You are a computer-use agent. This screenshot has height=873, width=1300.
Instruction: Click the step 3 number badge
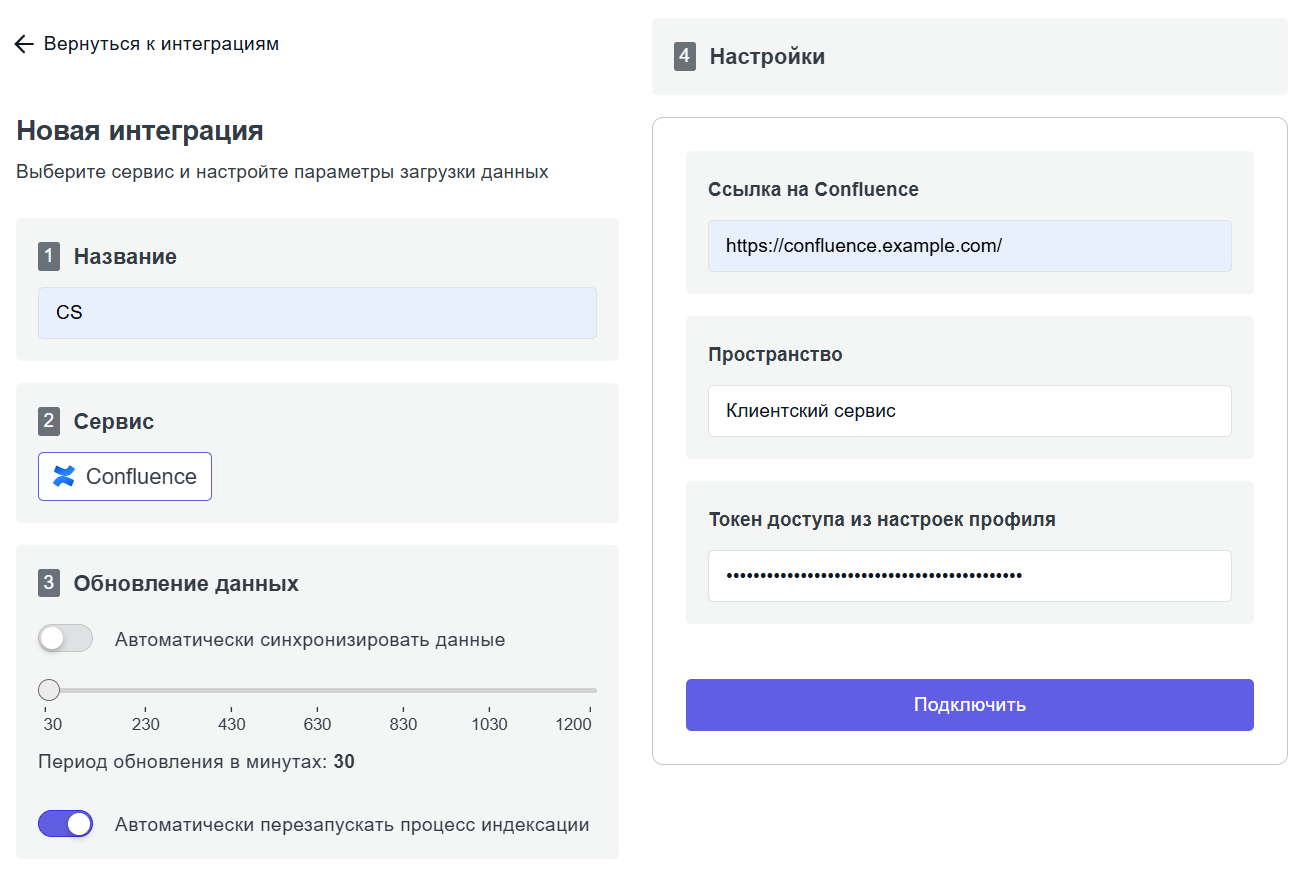click(x=49, y=583)
